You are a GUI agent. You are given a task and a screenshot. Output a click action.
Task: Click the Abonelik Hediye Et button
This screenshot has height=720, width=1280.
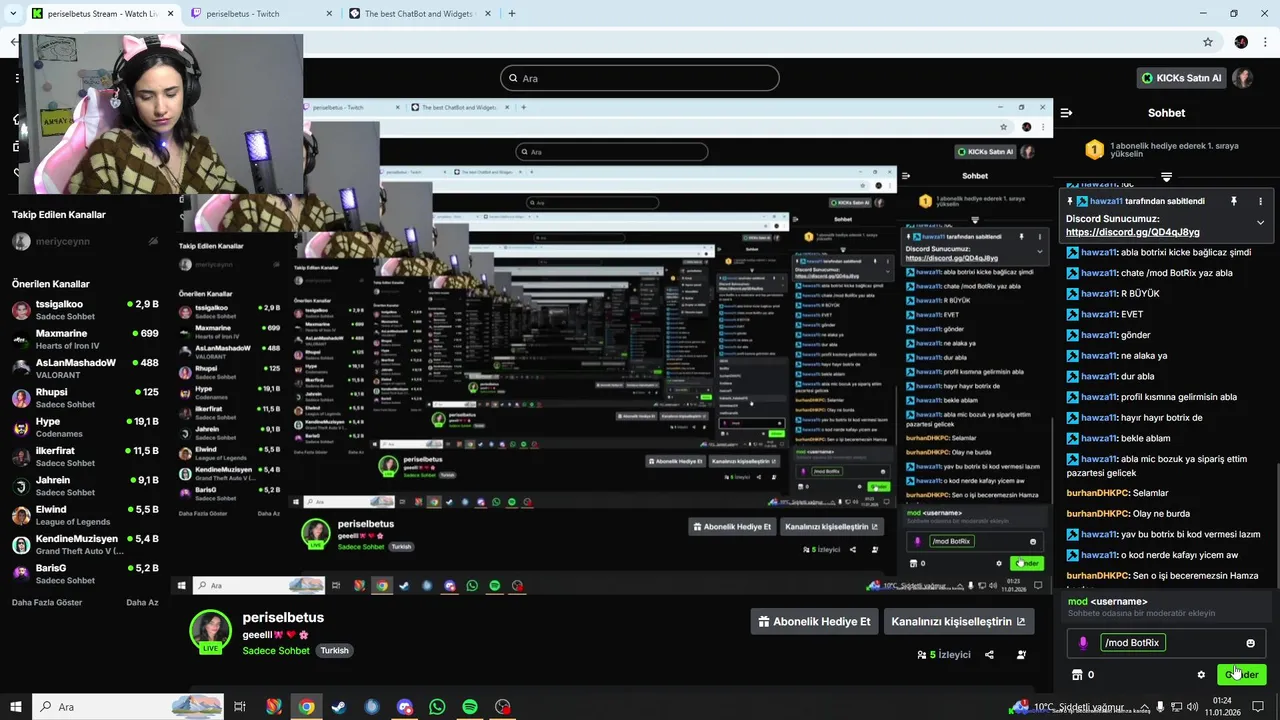click(814, 621)
